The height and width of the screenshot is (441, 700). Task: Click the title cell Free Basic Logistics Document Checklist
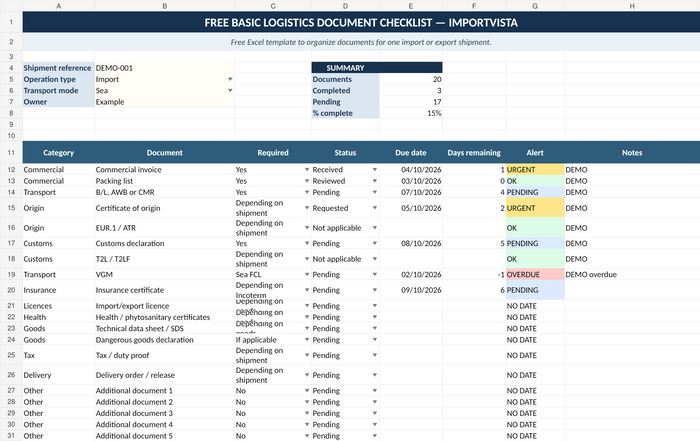pos(361,22)
